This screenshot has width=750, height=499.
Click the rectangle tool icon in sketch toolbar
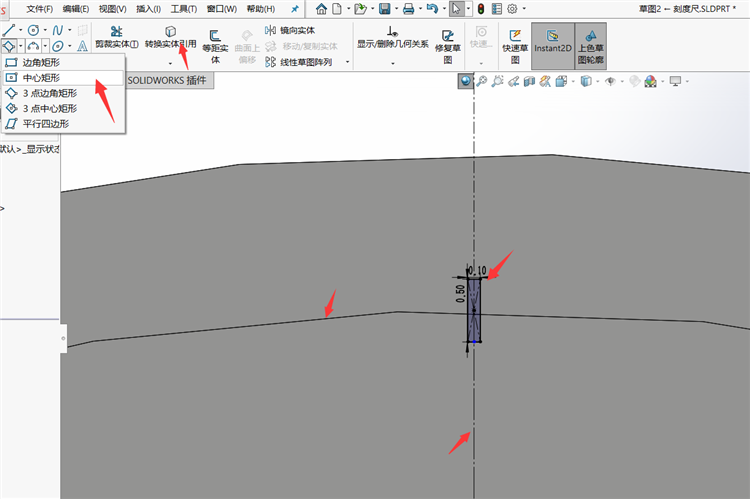click(9, 46)
